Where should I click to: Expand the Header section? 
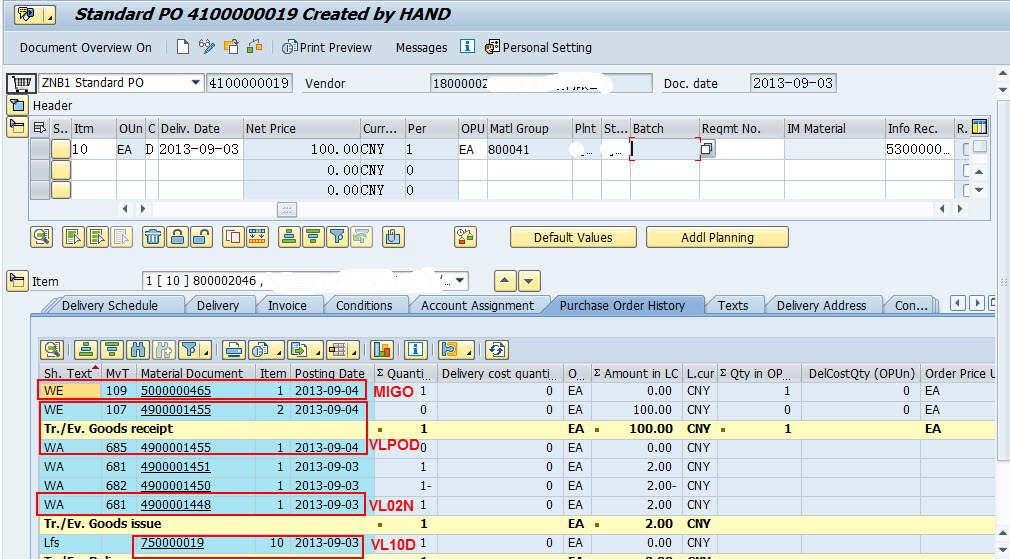tap(17, 105)
